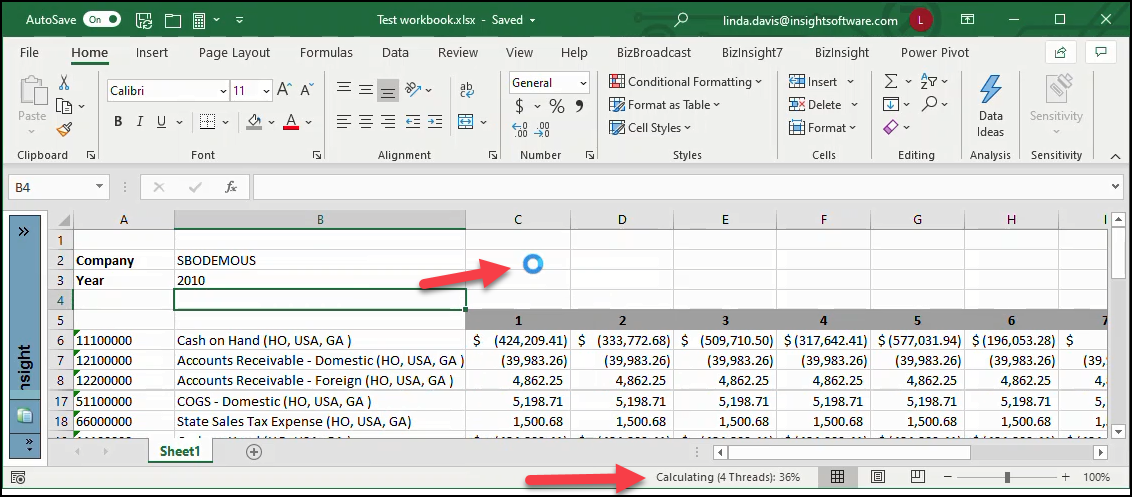1132x497 pixels.
Task: Open Data Ideas
Action: (x=990, y=105)
